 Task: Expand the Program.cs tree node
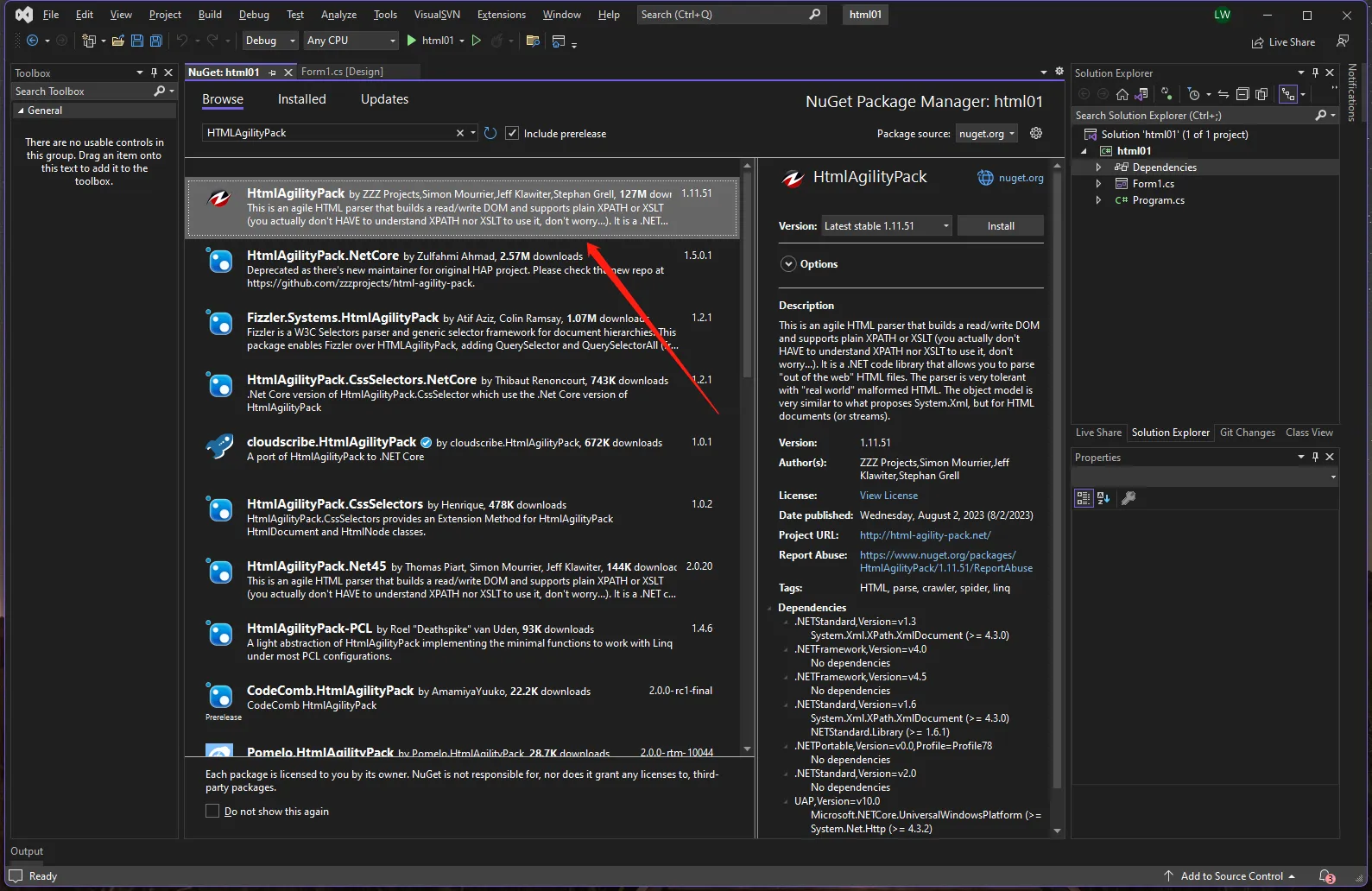1098,200
